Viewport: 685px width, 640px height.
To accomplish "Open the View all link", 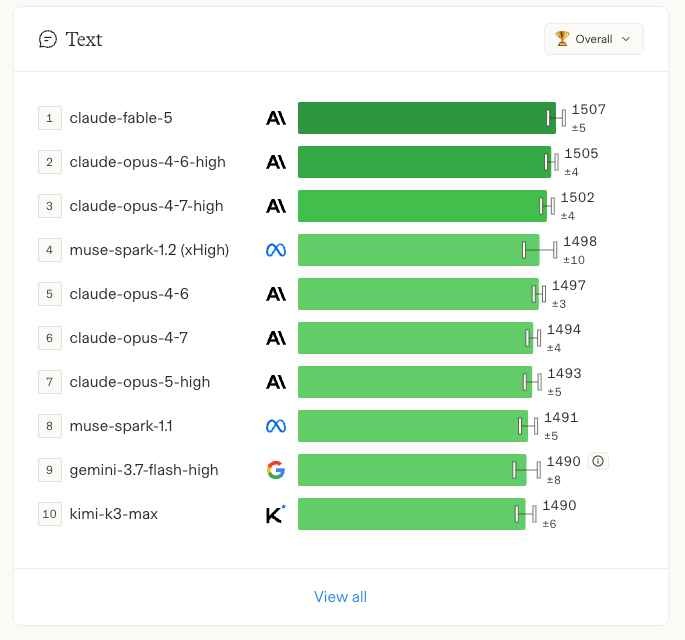I will point(340,596).
